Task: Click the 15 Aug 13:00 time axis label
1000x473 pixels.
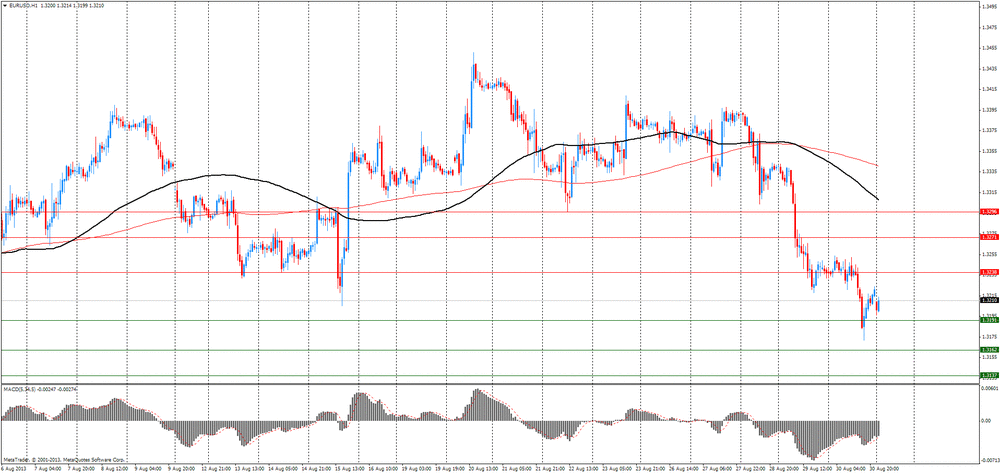Action: [x=348, y=467]
